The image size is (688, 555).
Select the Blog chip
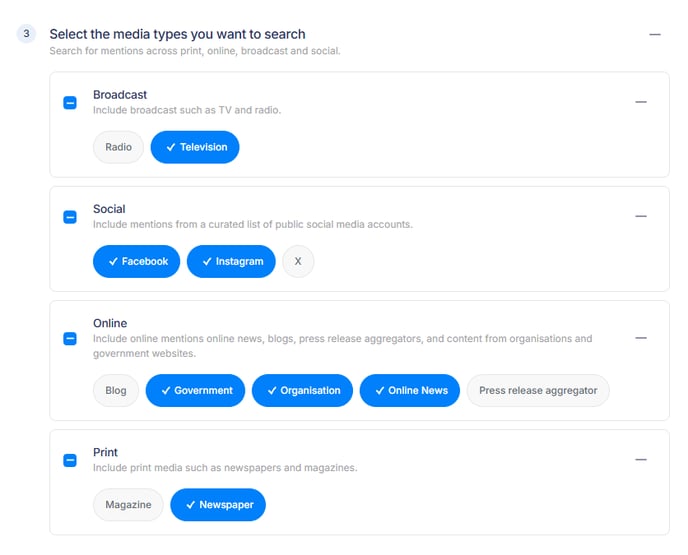(116, 390)
